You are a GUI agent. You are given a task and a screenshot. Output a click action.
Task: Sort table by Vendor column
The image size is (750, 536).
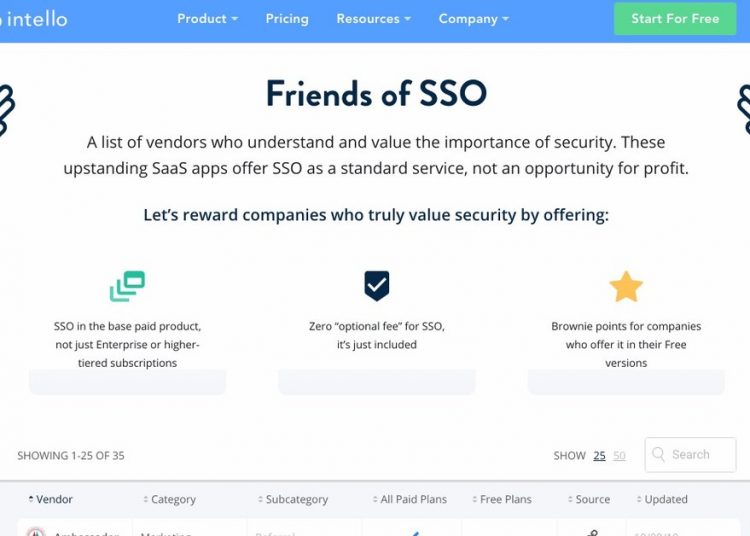(x=54, y=499)
